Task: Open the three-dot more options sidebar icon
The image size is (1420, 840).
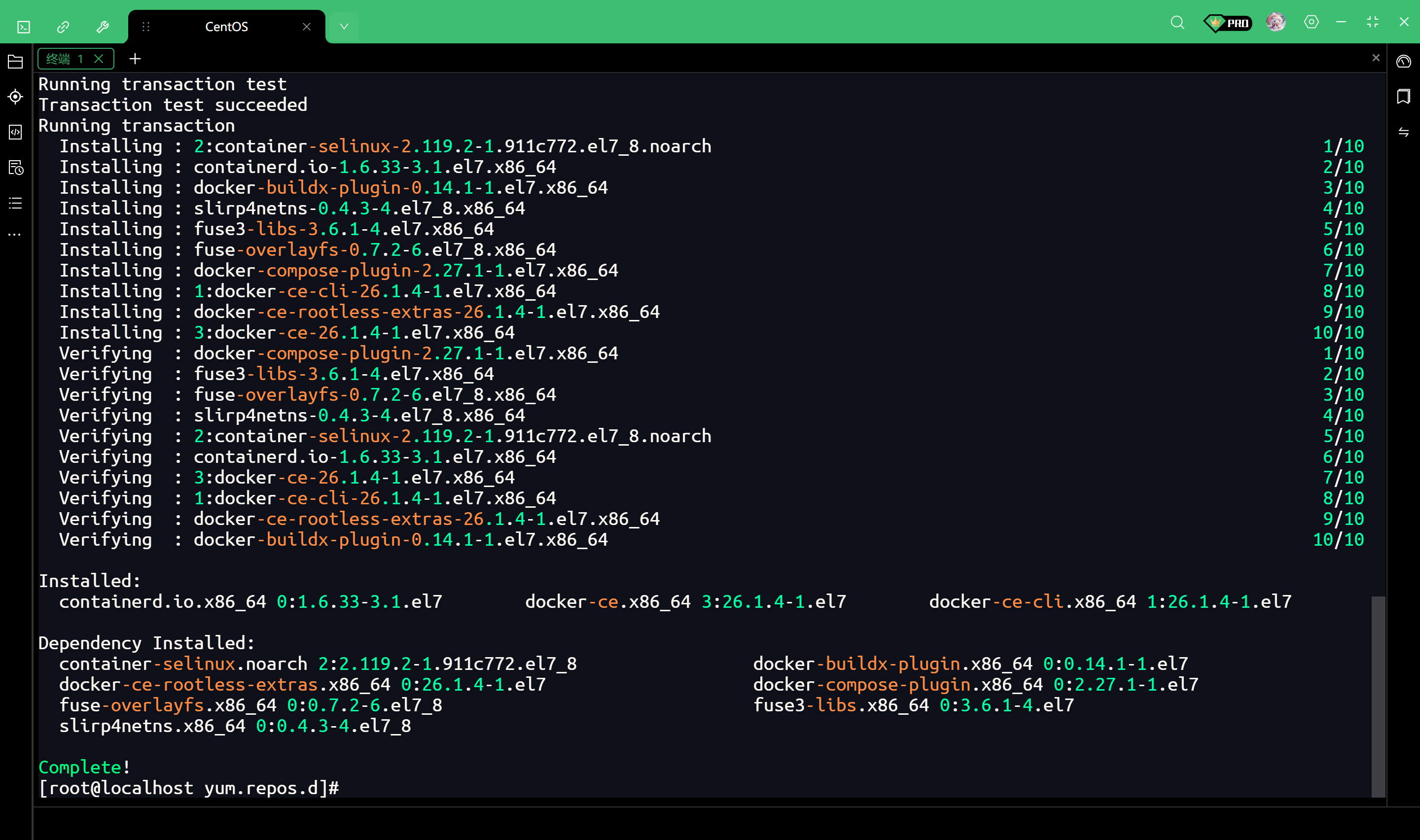Action: tap(15, 234)
